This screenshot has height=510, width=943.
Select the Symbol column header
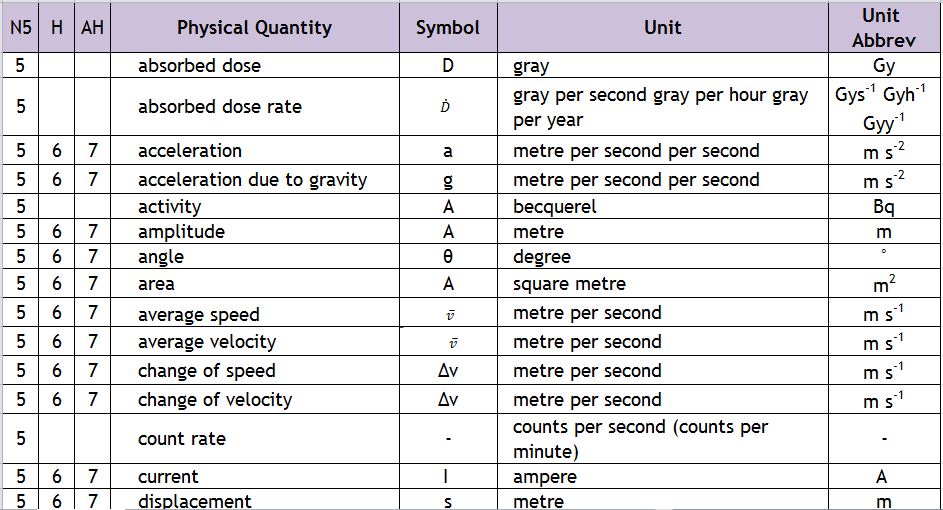coord(448,27)
